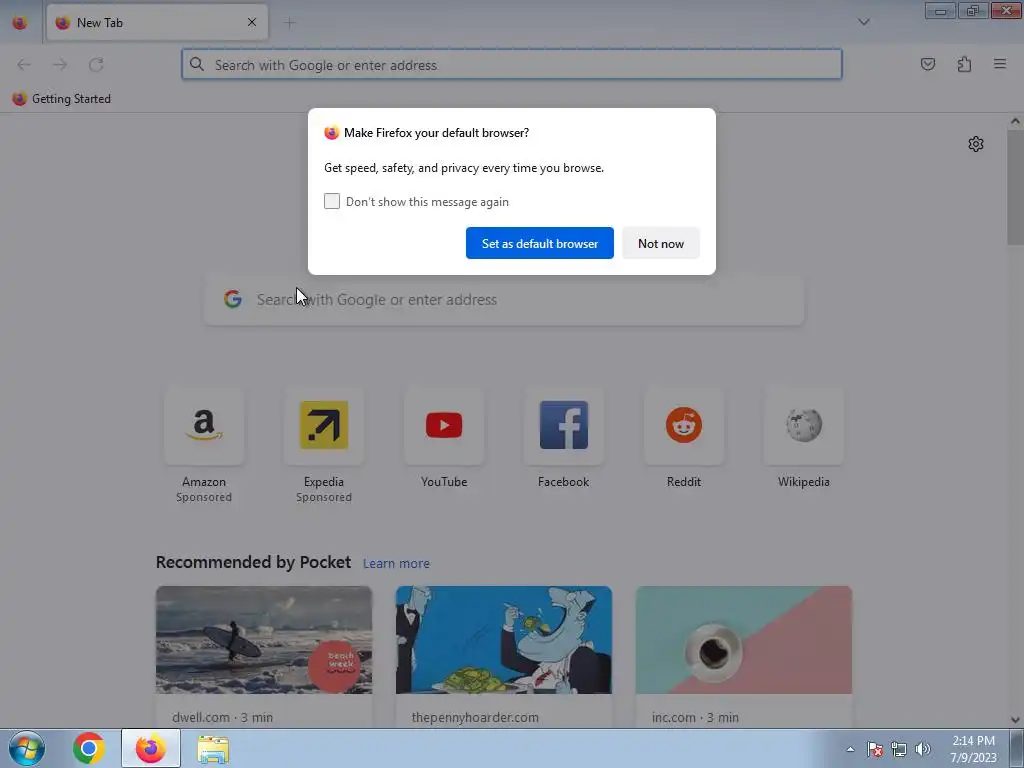1024x768 pixels.
Task: Go forward with the forward arrow
Action: 60,65
